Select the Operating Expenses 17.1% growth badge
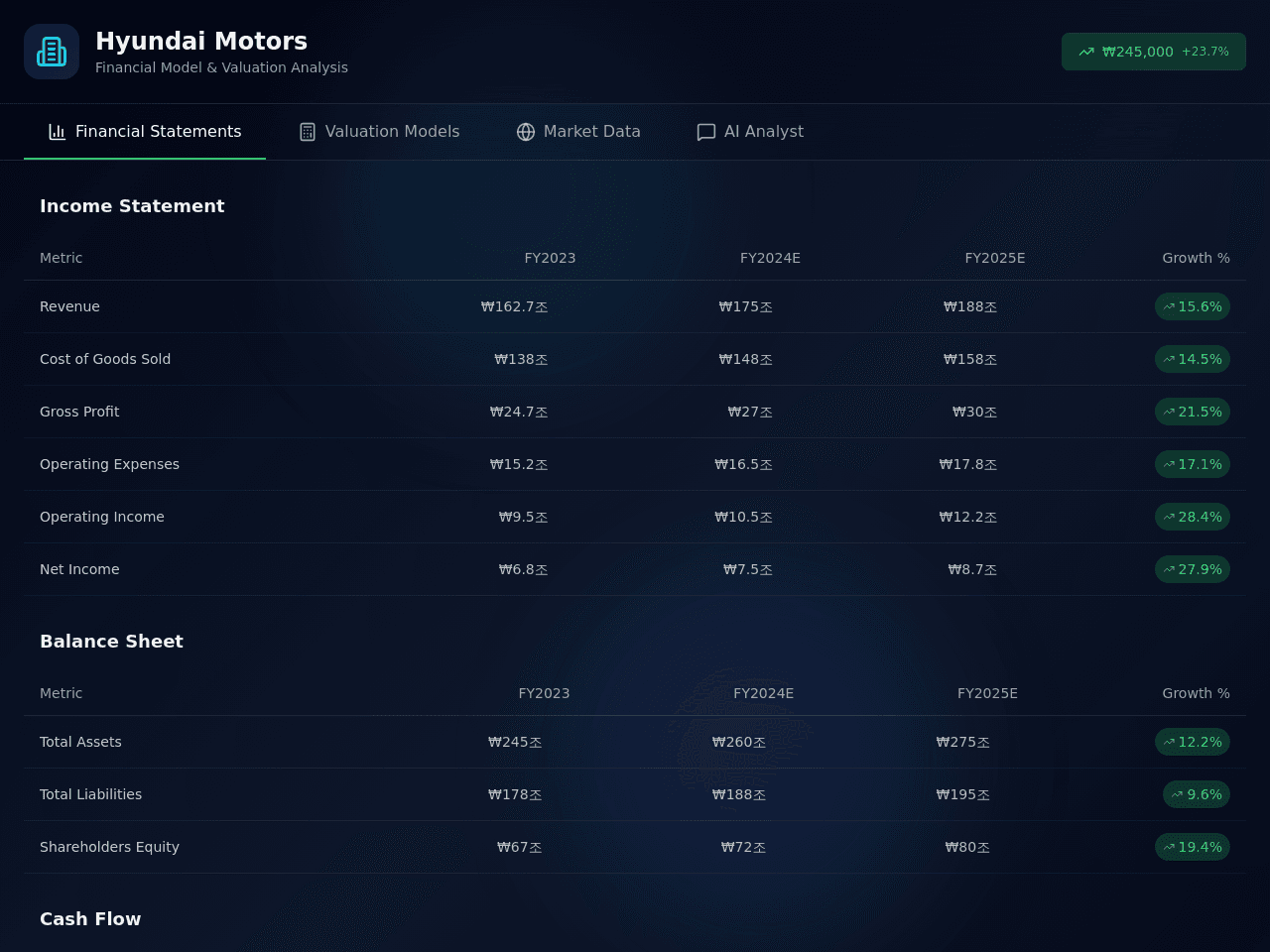1270x952 pixels. point(1193,464)
